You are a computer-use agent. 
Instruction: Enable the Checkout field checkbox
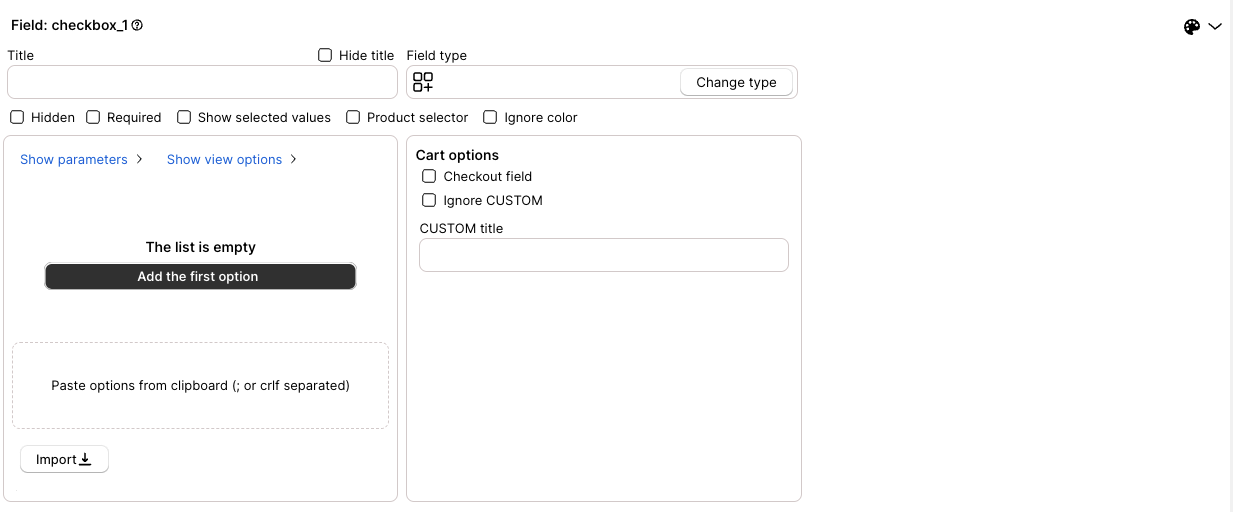coord(429,176)
